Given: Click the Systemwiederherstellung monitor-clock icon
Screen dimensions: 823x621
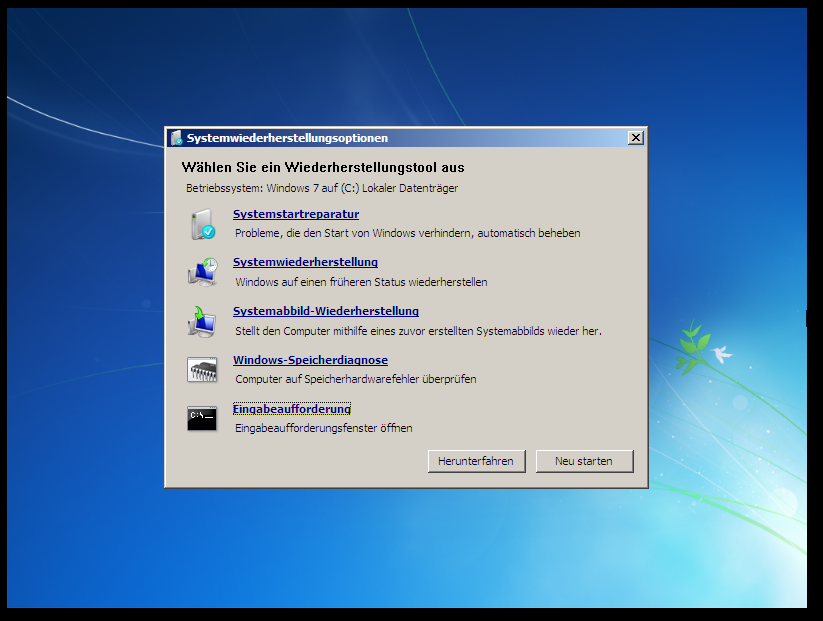Looking at the screenshot, I should [x=203, y=272].
